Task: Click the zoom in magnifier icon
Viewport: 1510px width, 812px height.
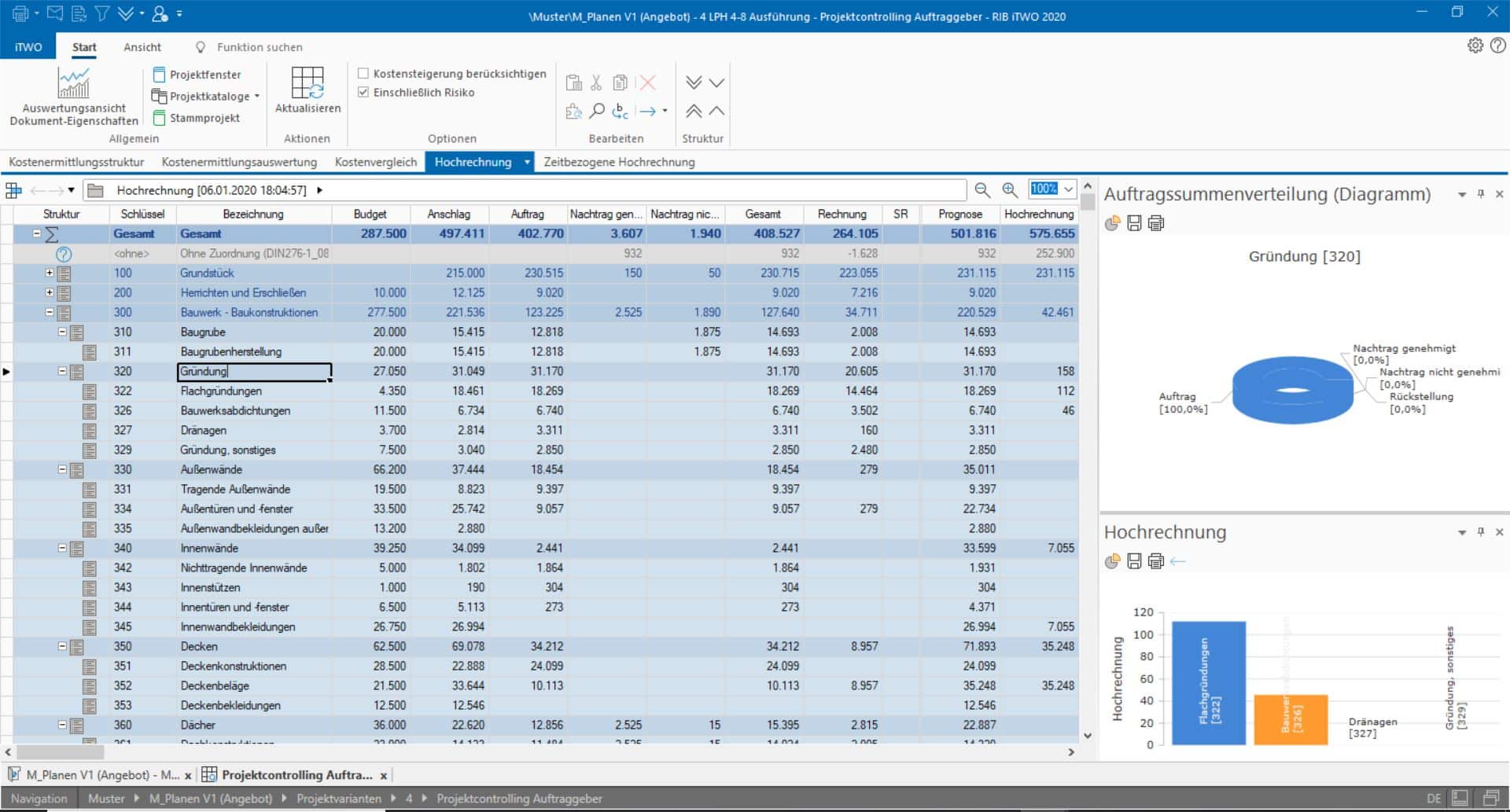Action: point(1010,189)
